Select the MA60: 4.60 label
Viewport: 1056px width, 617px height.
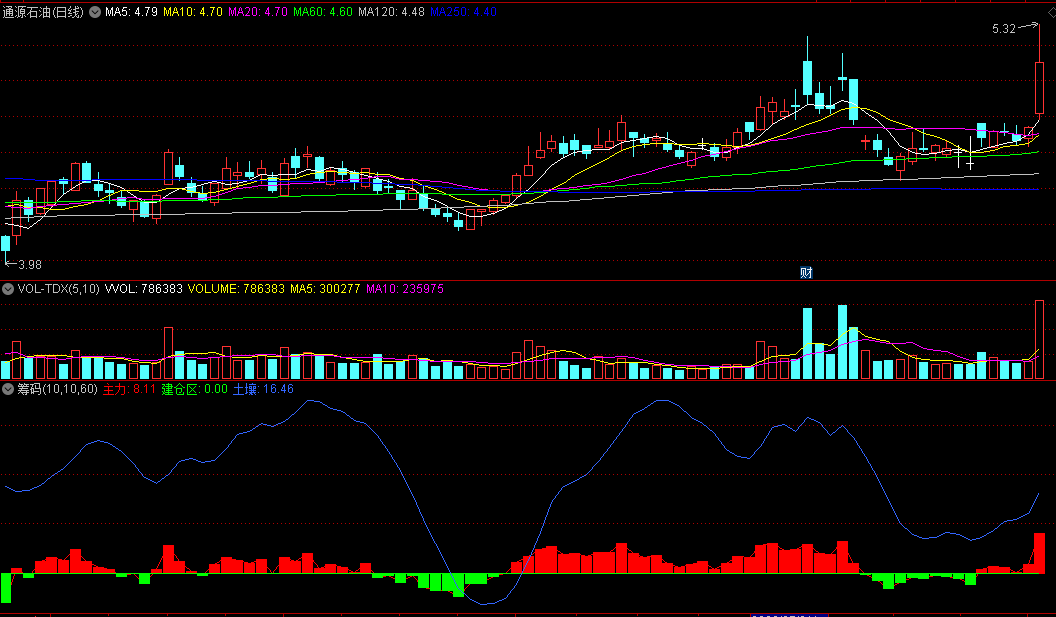click(323, 12)
